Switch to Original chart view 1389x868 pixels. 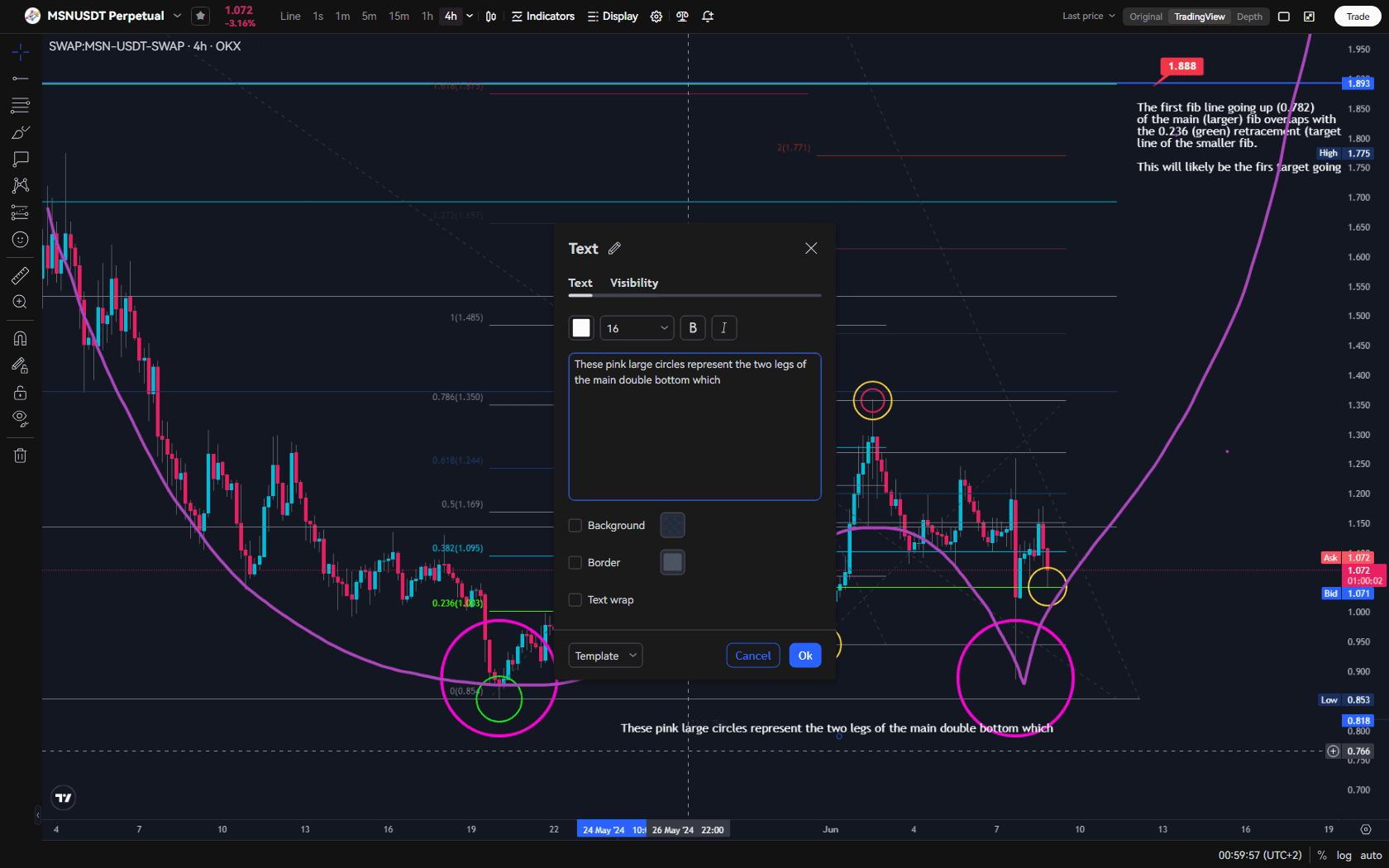pyautogui.click(x=1146, y=17)
